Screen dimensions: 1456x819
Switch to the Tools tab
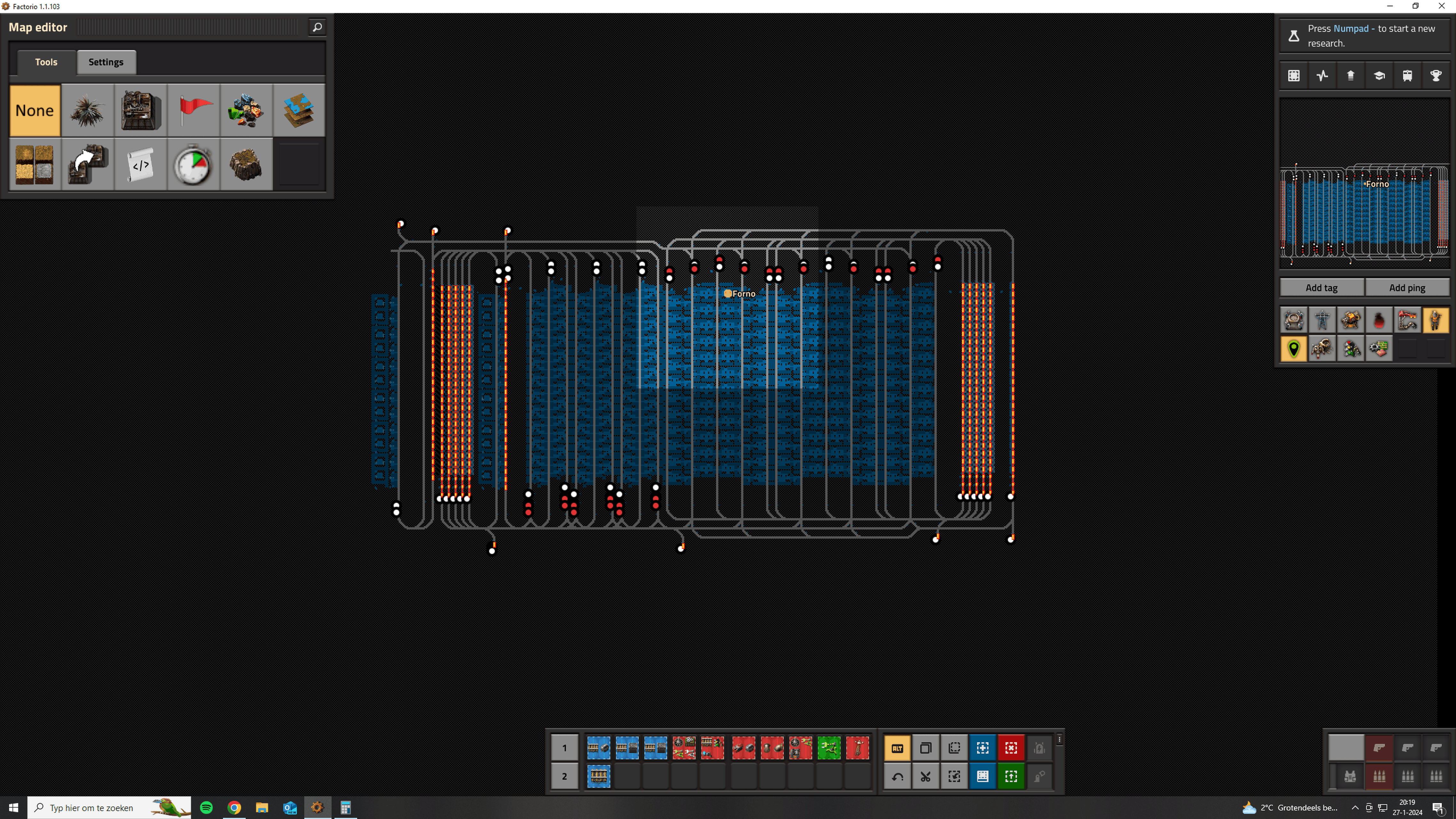46,62
